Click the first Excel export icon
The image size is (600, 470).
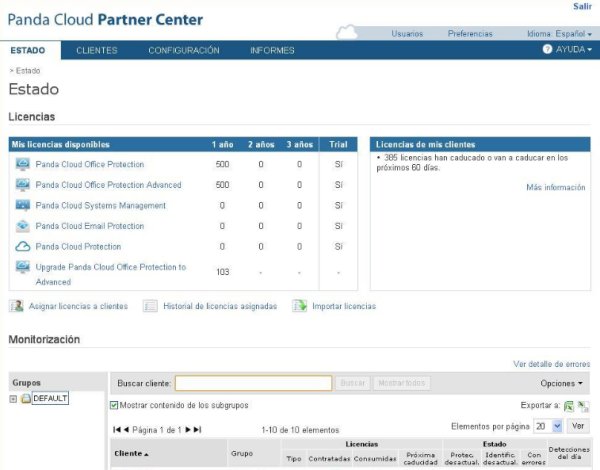click(x=569, y=406)
